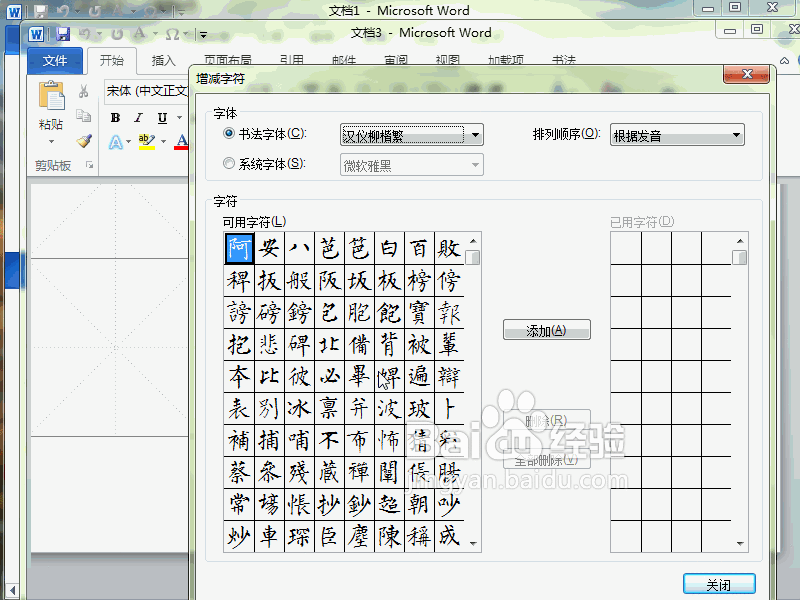Select the highlighted character 阿
The image size is (800, 600).
(x=239, y=248)
